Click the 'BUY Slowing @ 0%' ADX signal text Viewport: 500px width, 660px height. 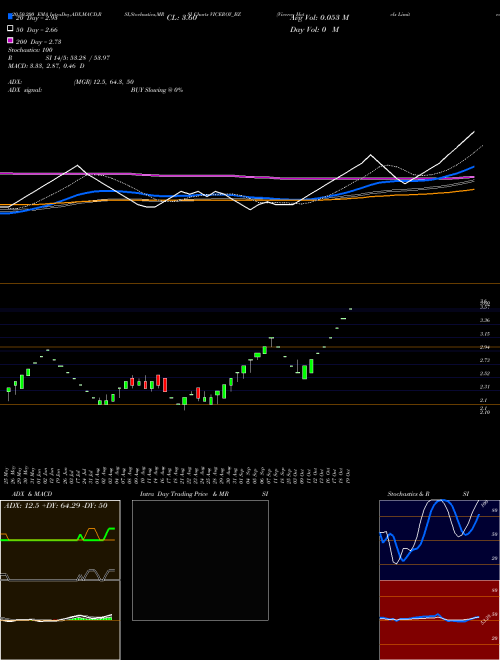(x=157, y=90)
